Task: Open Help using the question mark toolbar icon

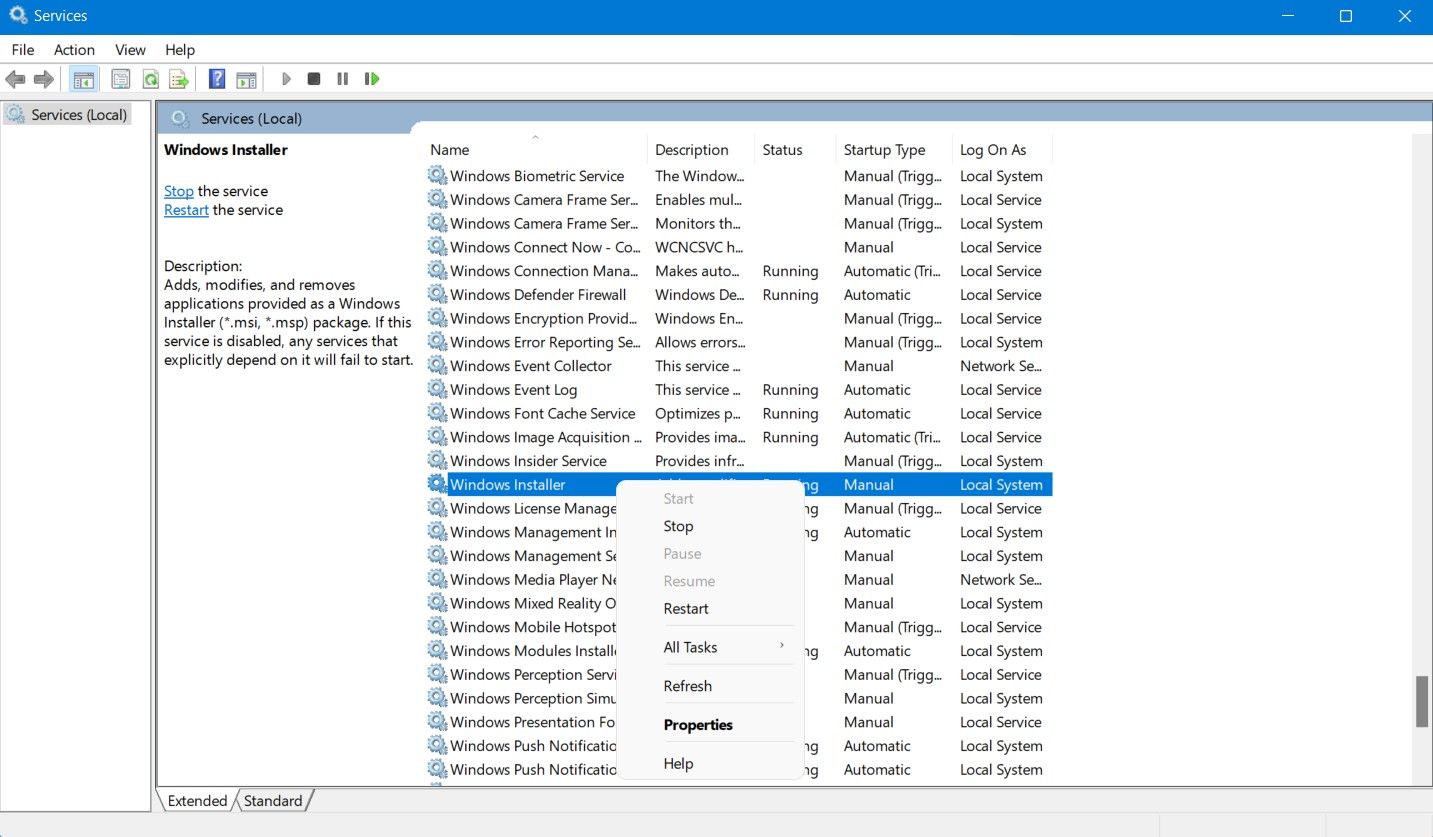Action: (x=217, y=78)
